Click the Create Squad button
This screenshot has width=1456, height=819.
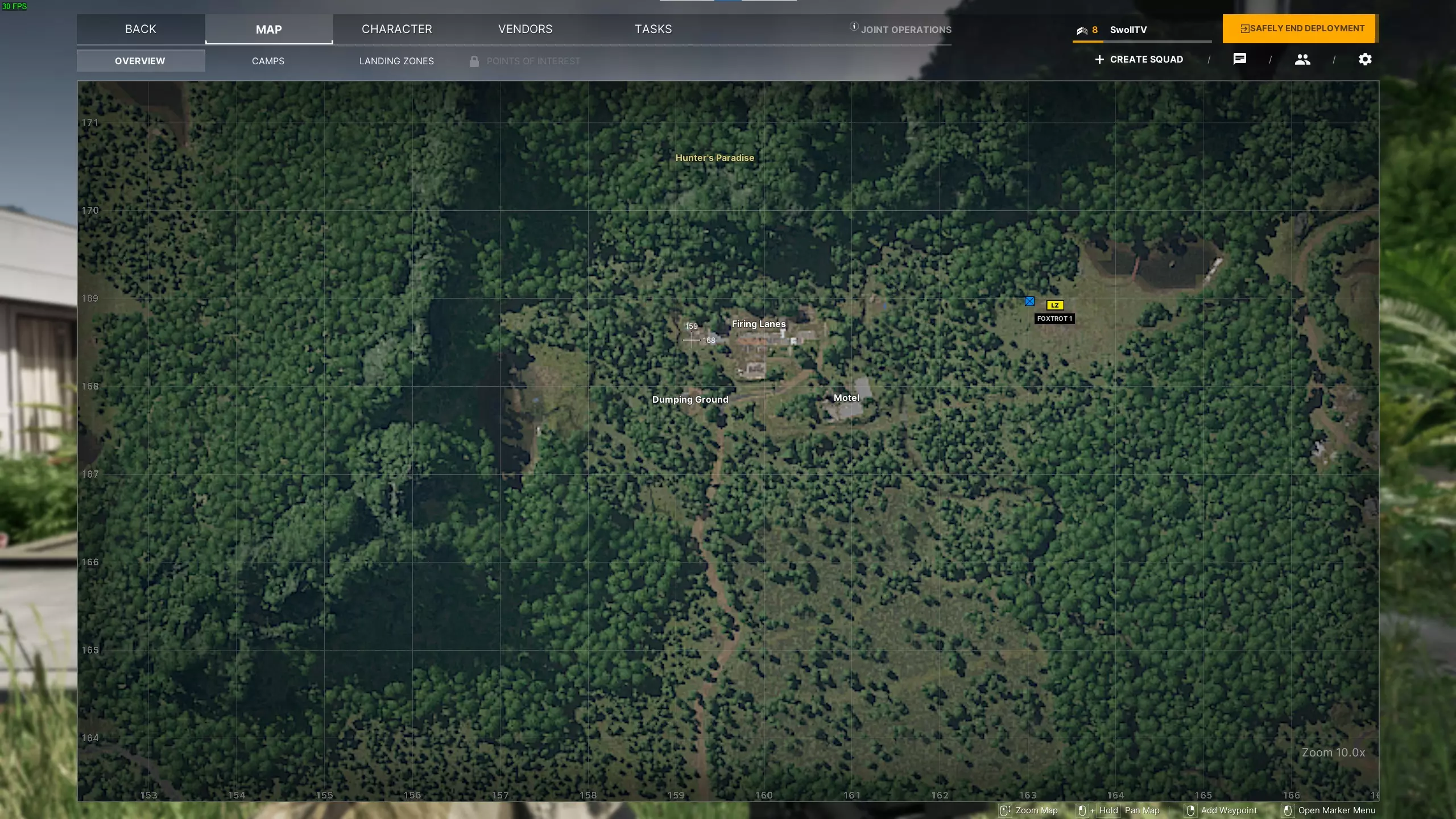1139,59
